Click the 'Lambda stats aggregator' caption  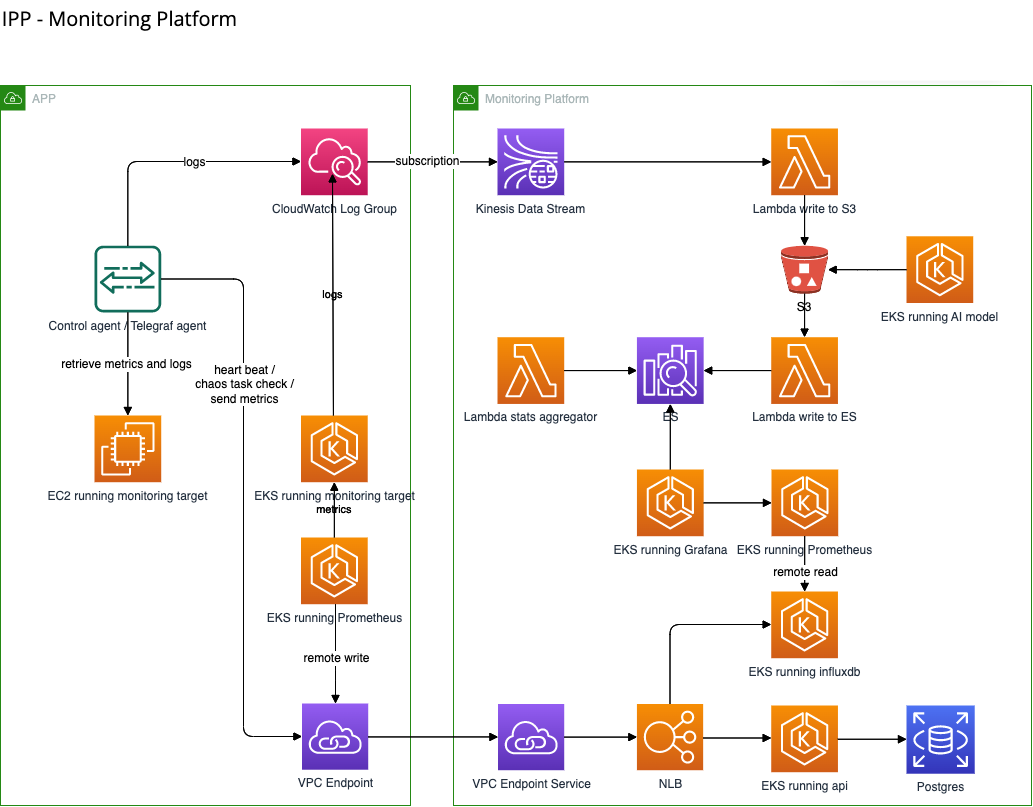click(x=530, y=417)
